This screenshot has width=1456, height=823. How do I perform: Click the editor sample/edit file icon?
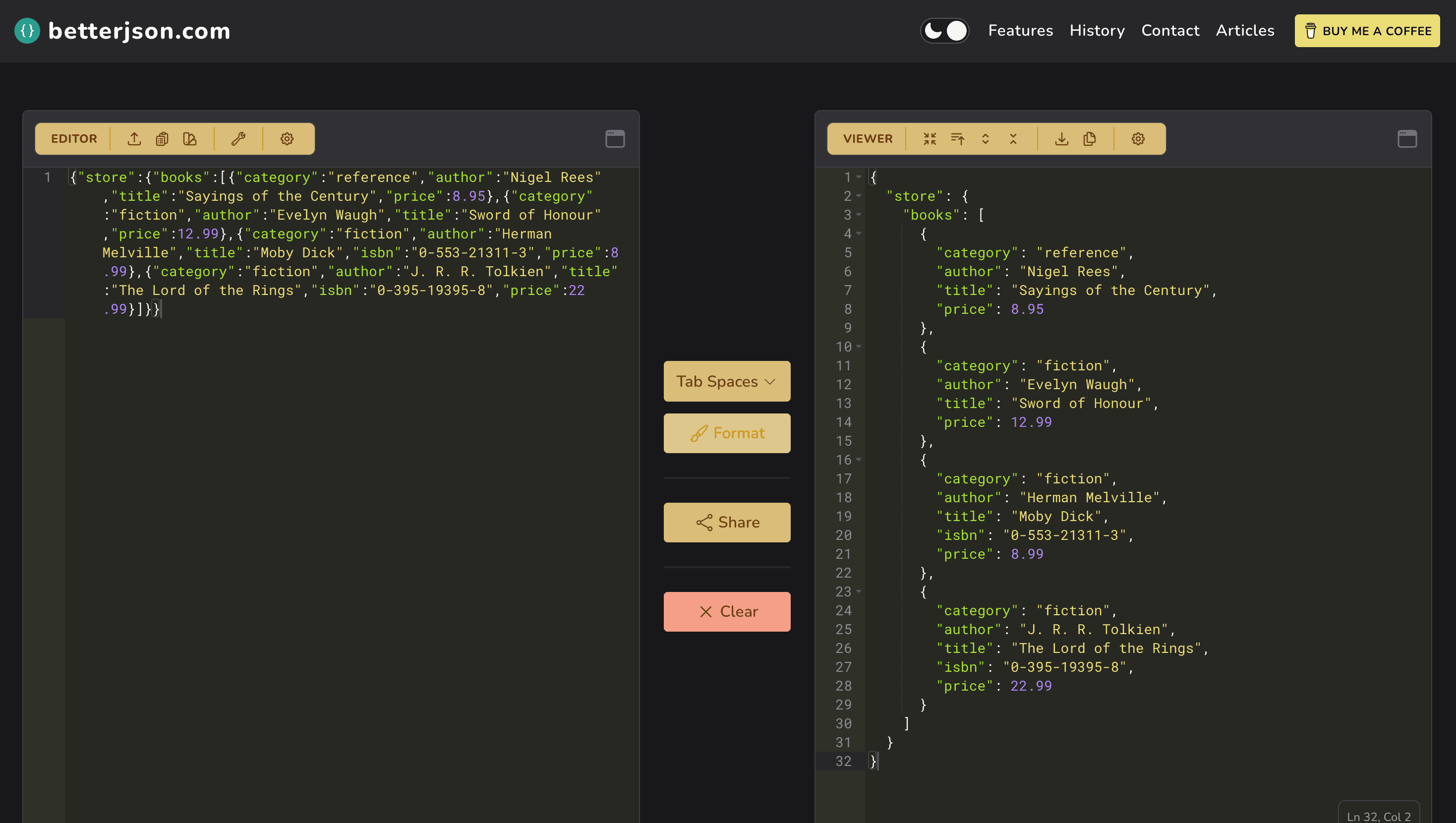pyautogui.click(x=190, y=139)
